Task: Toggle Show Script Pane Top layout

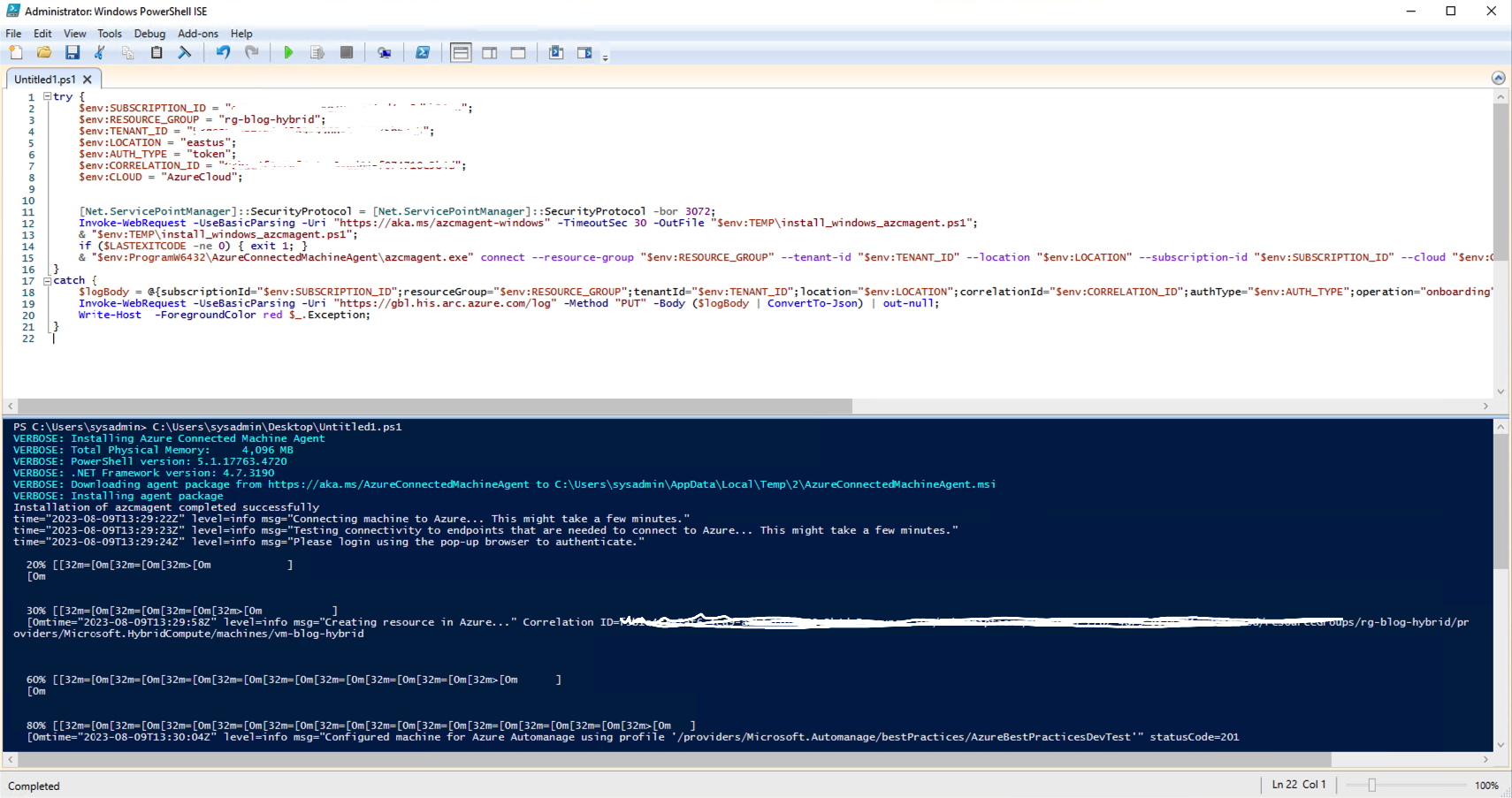Action: [x=461, y=53]
